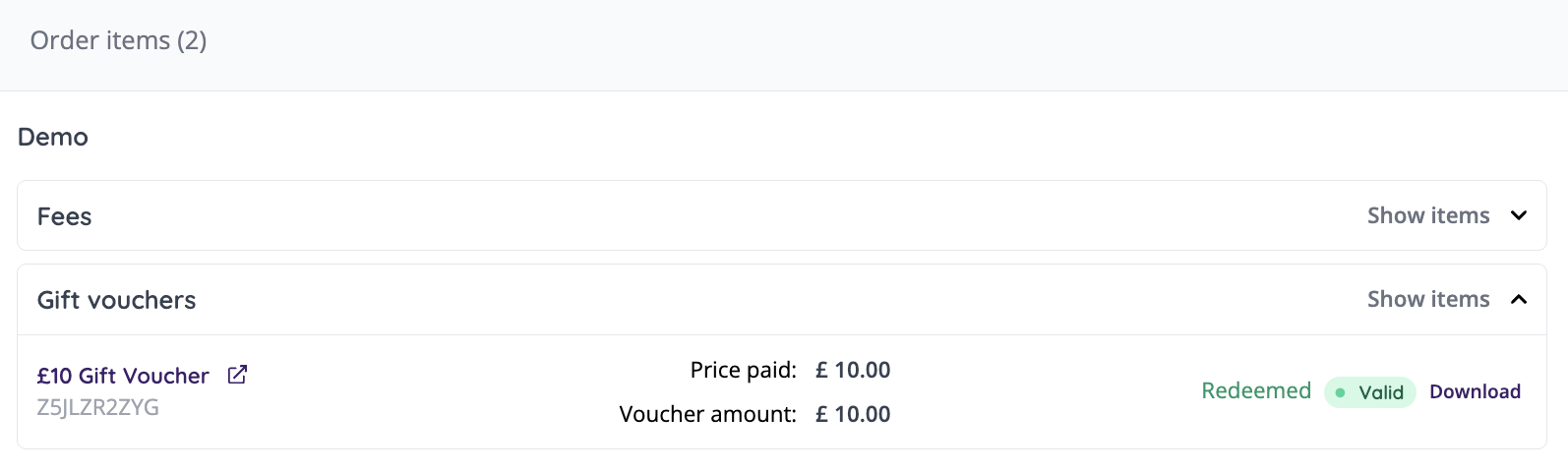Click the Redeemed status text

coord(1256,390)
